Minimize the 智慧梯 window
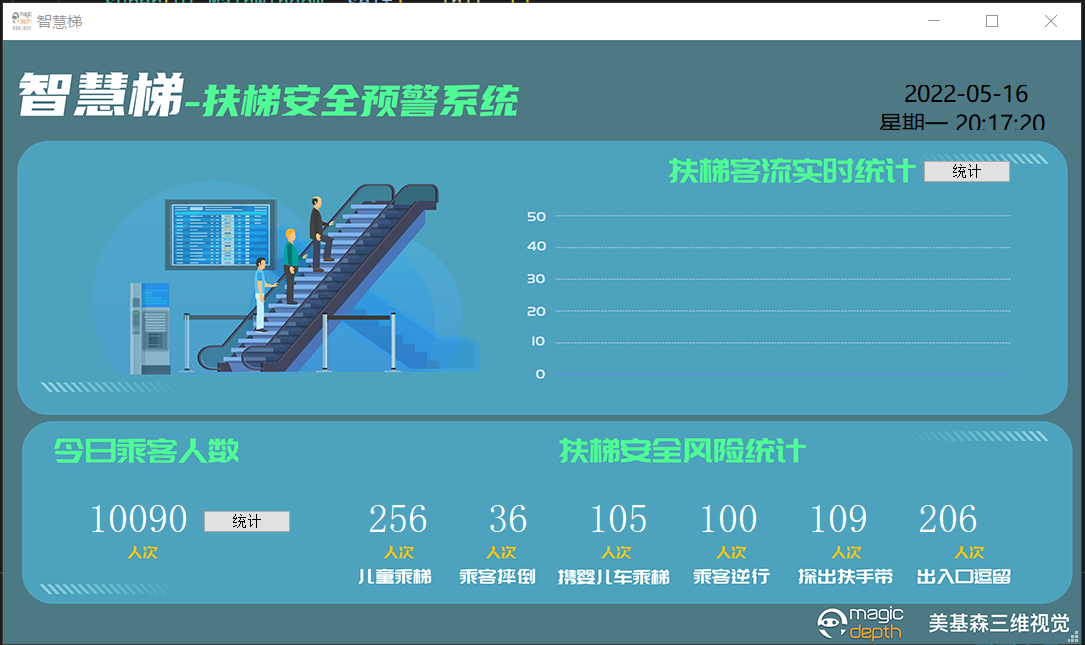Viewport: 1085px width, 645px height. (x=933, y=21)
